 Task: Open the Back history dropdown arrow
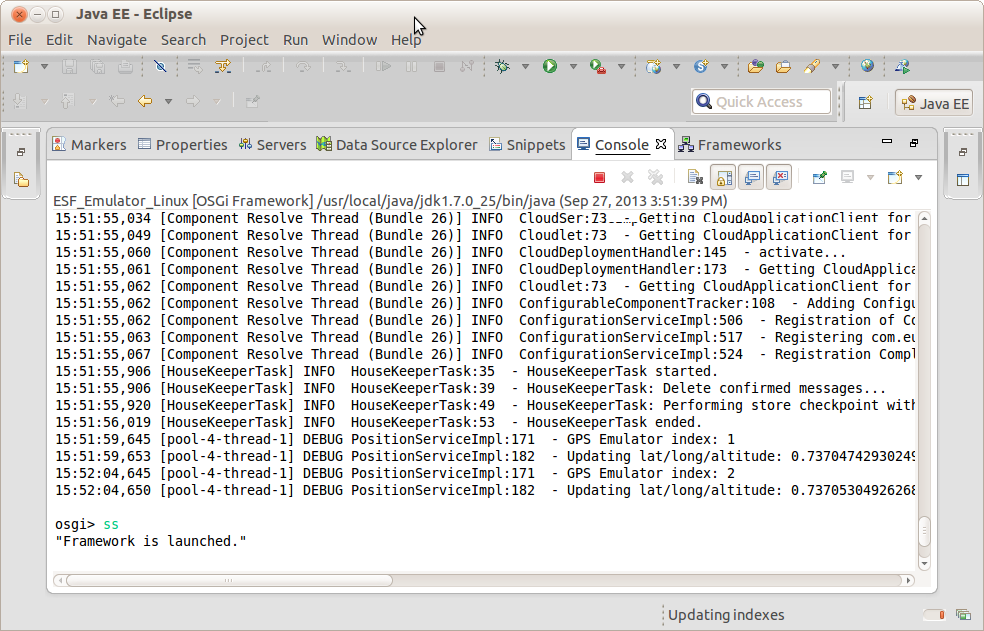click(168, 101)
